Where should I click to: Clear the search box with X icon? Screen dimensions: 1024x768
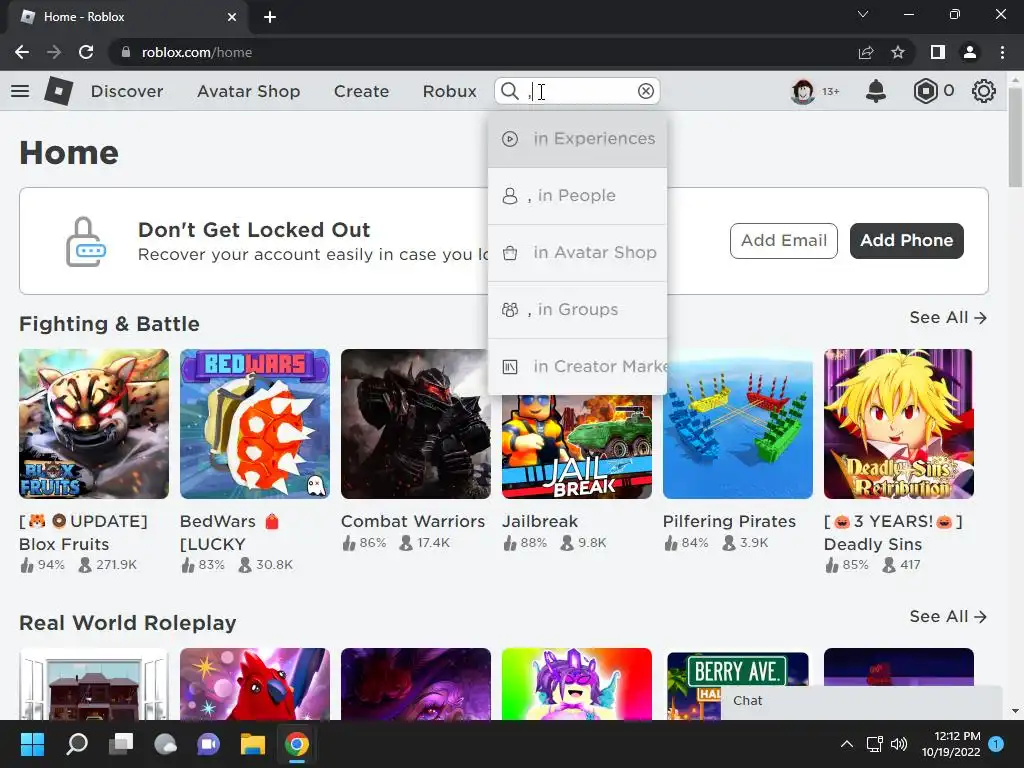(x=646, y=91)
